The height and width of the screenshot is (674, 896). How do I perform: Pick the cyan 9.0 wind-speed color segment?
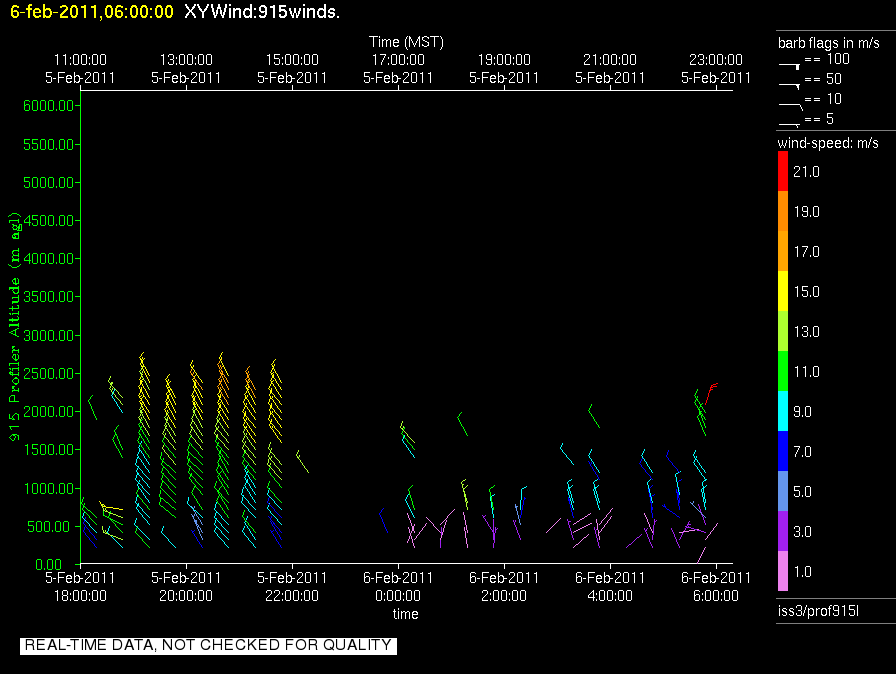coord(783,412)
